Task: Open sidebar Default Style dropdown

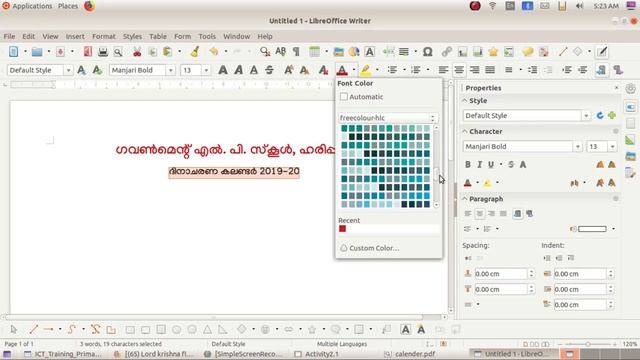Action: [586, 116]
